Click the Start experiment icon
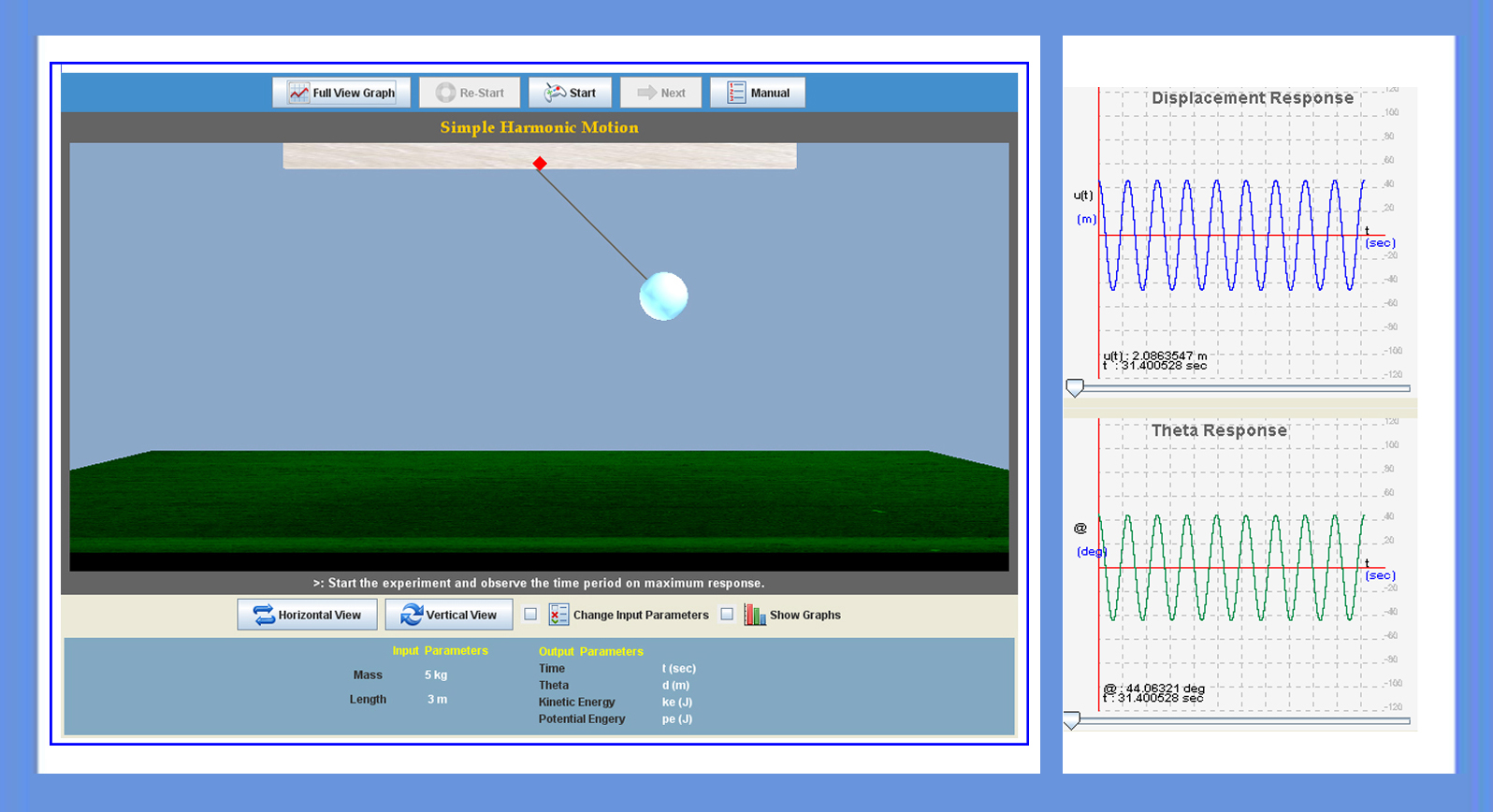Image resolution: width=1493 pixels, height=812 pixels. point(556,93)
